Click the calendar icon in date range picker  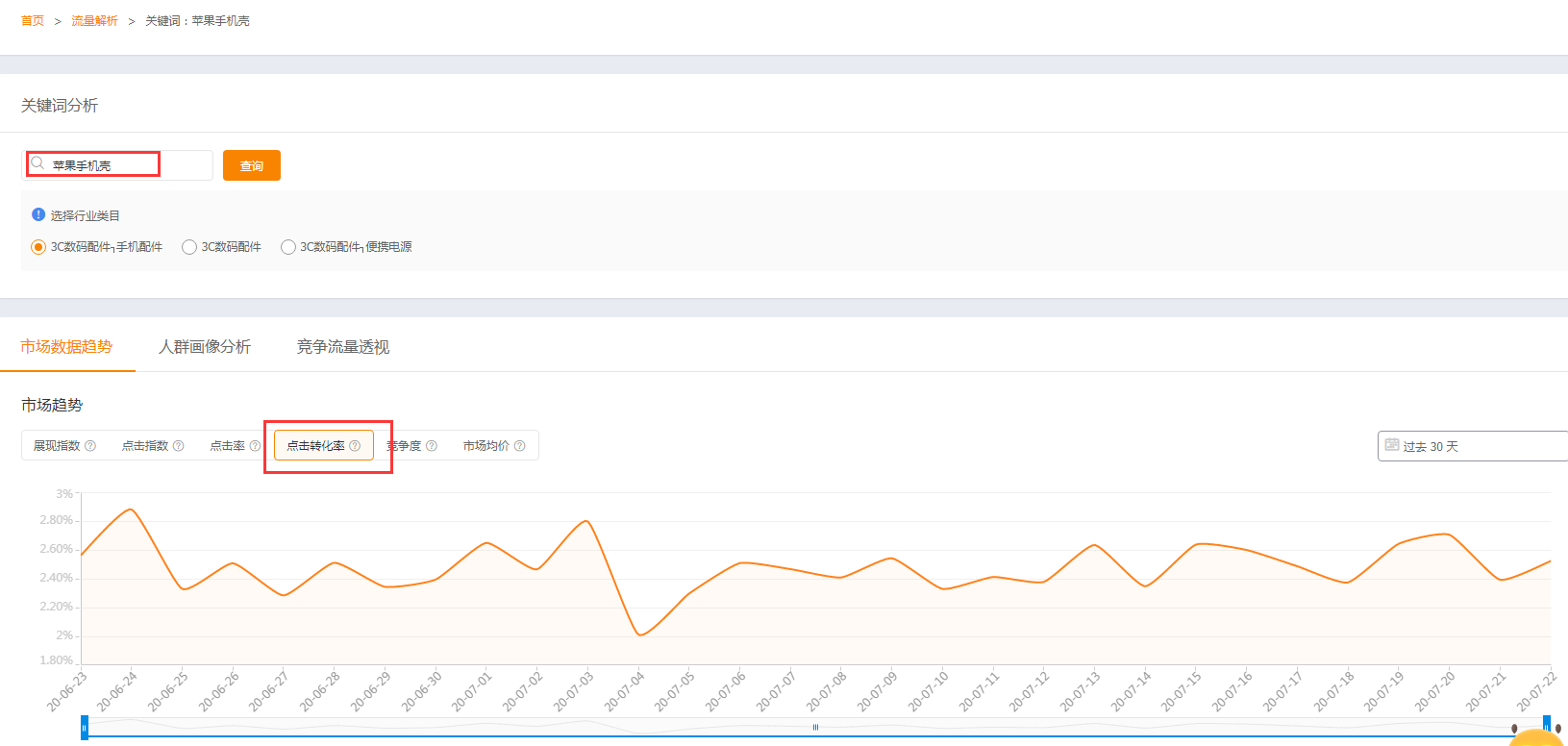[x=1391, y=445]
